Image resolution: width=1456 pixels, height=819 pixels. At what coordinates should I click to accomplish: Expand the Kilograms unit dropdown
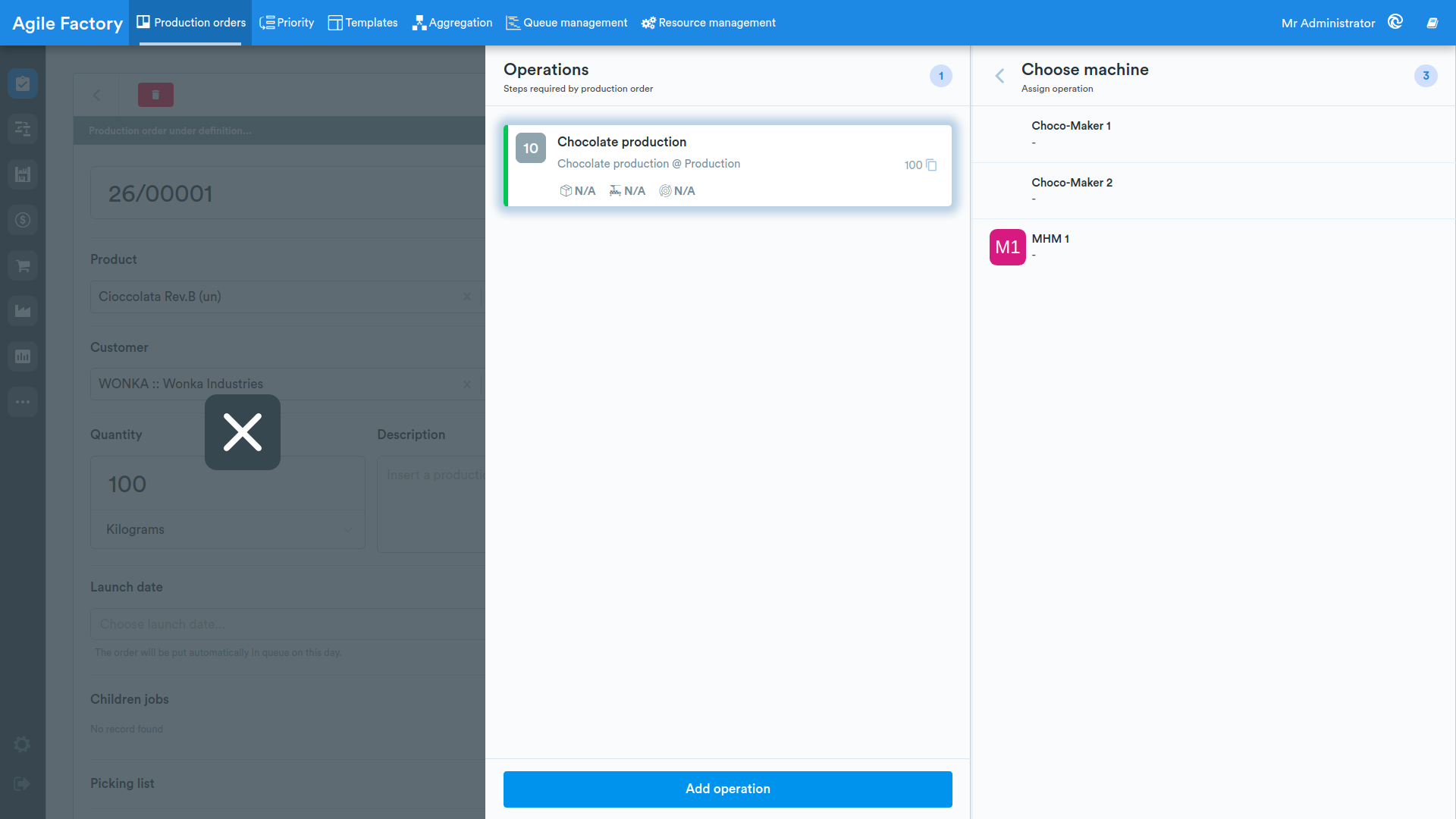click(x=227, y=529)
